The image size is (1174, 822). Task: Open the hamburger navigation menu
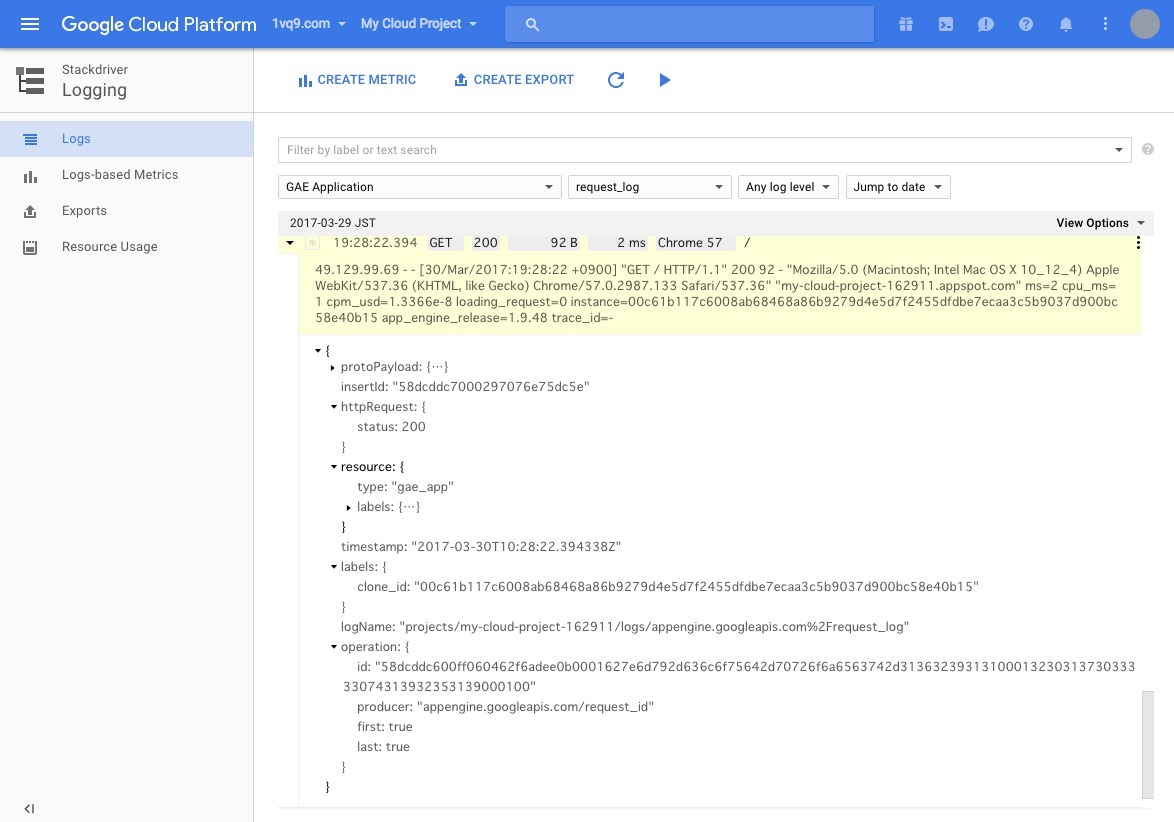(x=30, y=24)
